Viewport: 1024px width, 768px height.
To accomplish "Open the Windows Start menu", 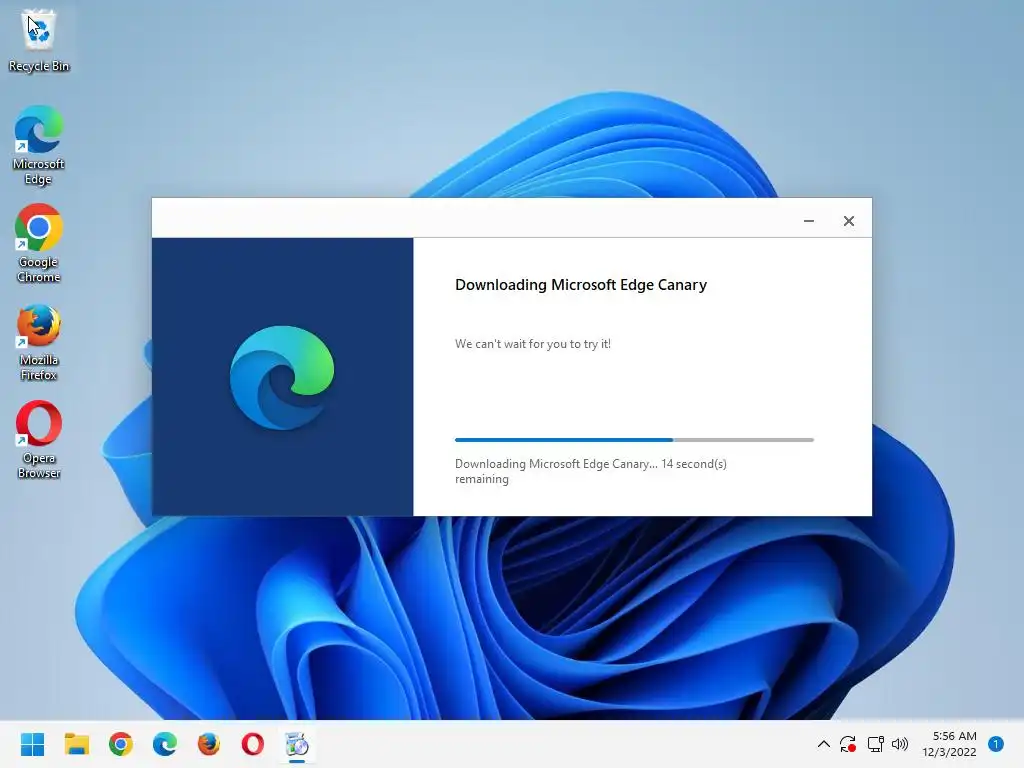I will point(32,744).
